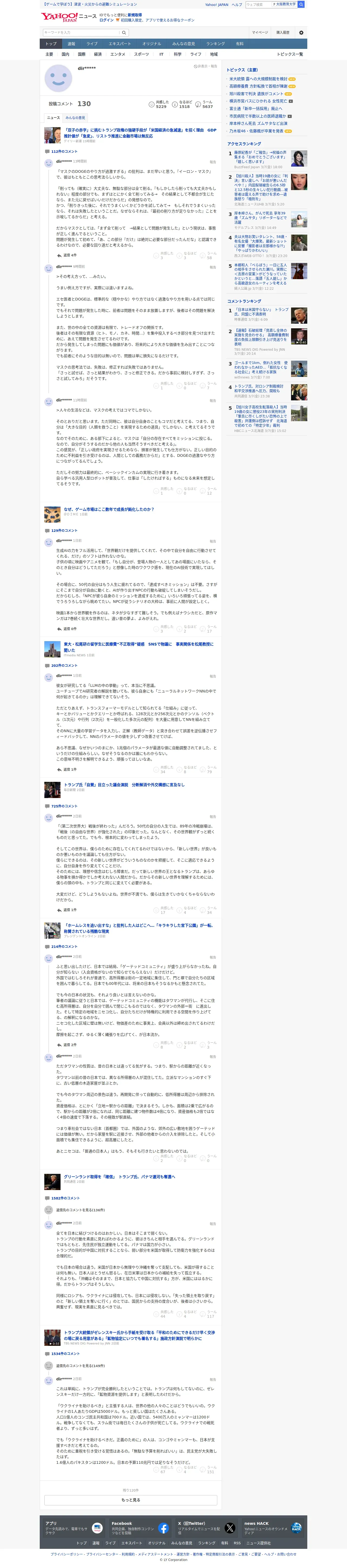The image size is (347, 1568).
Task: Click the NEW badge beside 米大統領 露への大規模制裁を検討
Action: point(292,79)
